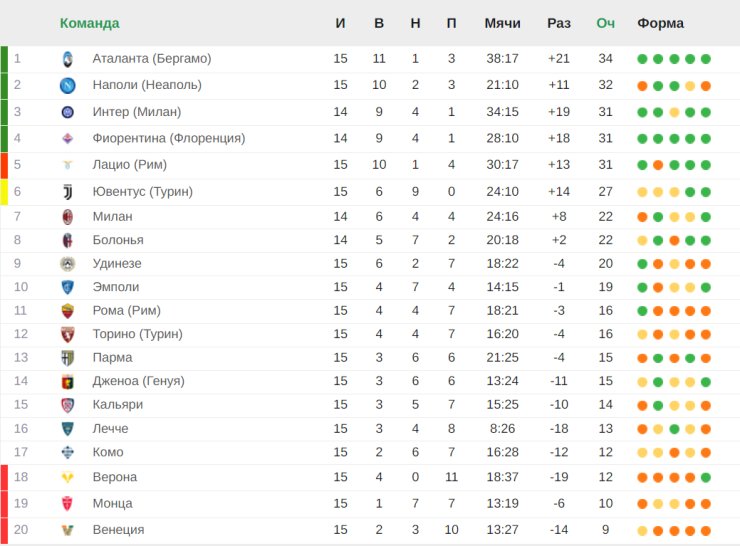Sort table by Команда column header
Viewport: 740px width, 546px height.
tap(89, 23)
